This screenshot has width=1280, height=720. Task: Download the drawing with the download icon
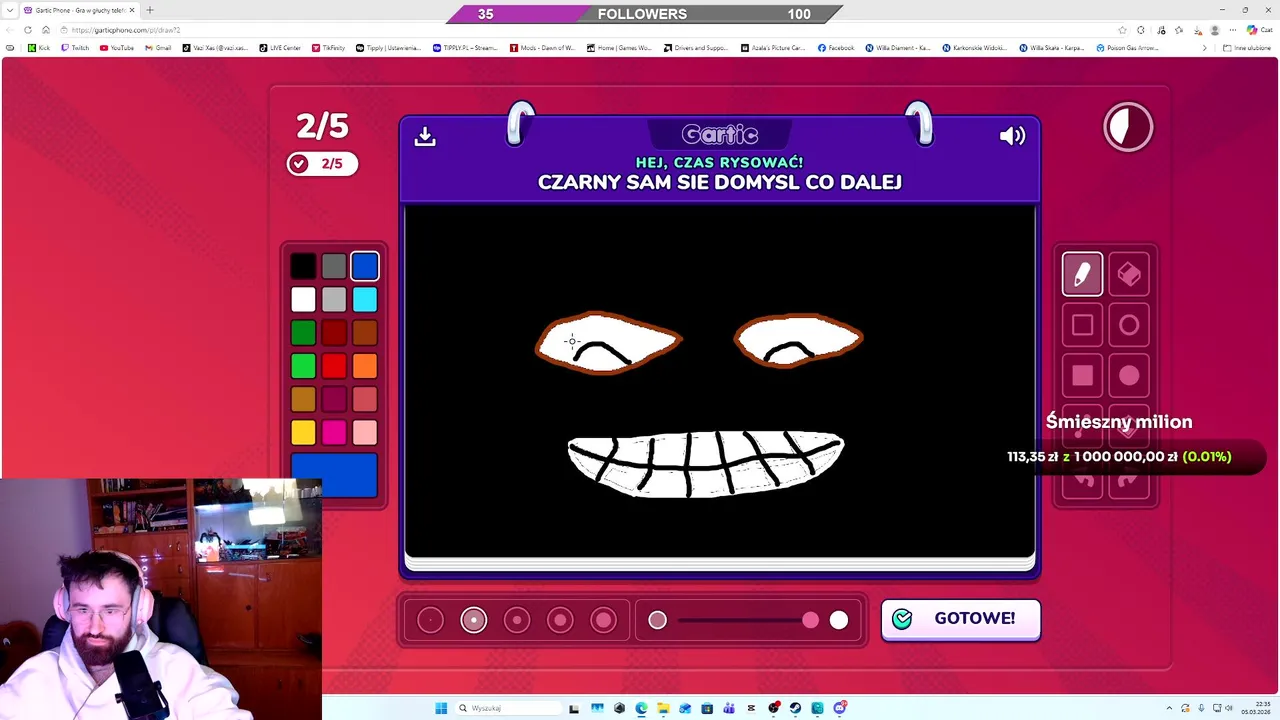(x=425, y=136)
